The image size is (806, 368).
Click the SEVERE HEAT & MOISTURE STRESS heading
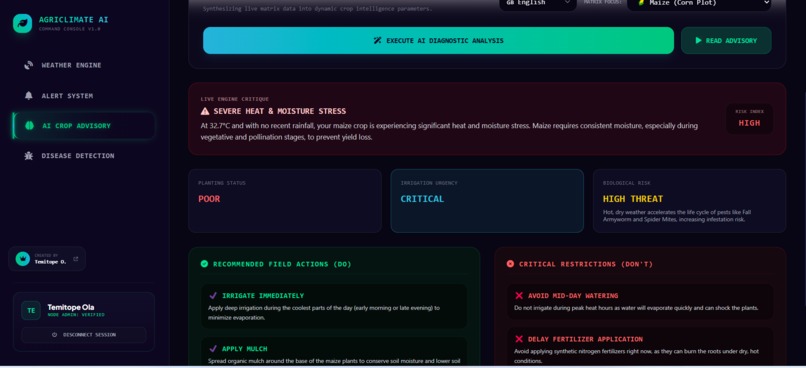pyautogui.click(x=280, y=111)
